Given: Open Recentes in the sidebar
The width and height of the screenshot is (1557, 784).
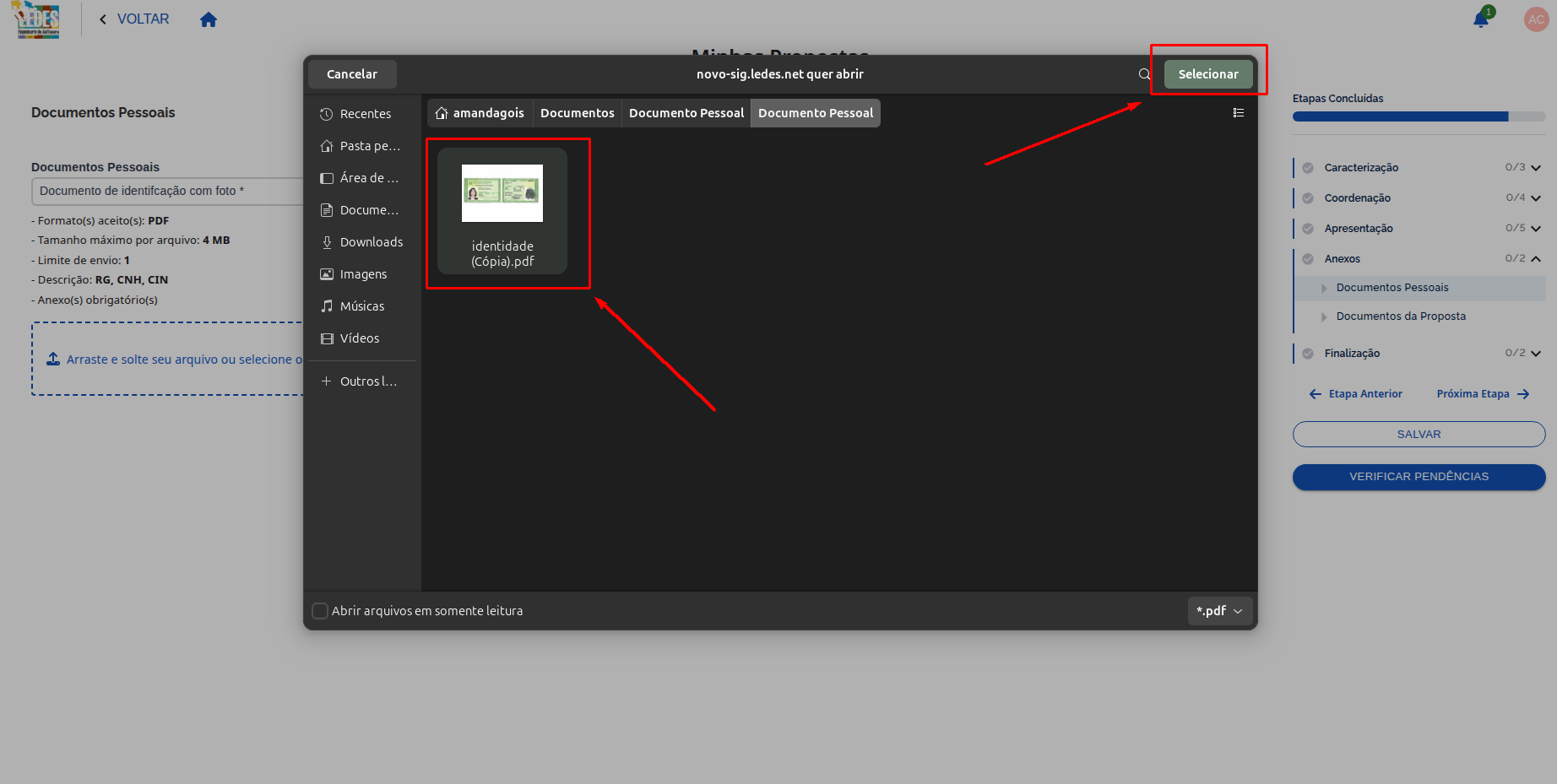Looking at the screenshot, I should [363, 114].
